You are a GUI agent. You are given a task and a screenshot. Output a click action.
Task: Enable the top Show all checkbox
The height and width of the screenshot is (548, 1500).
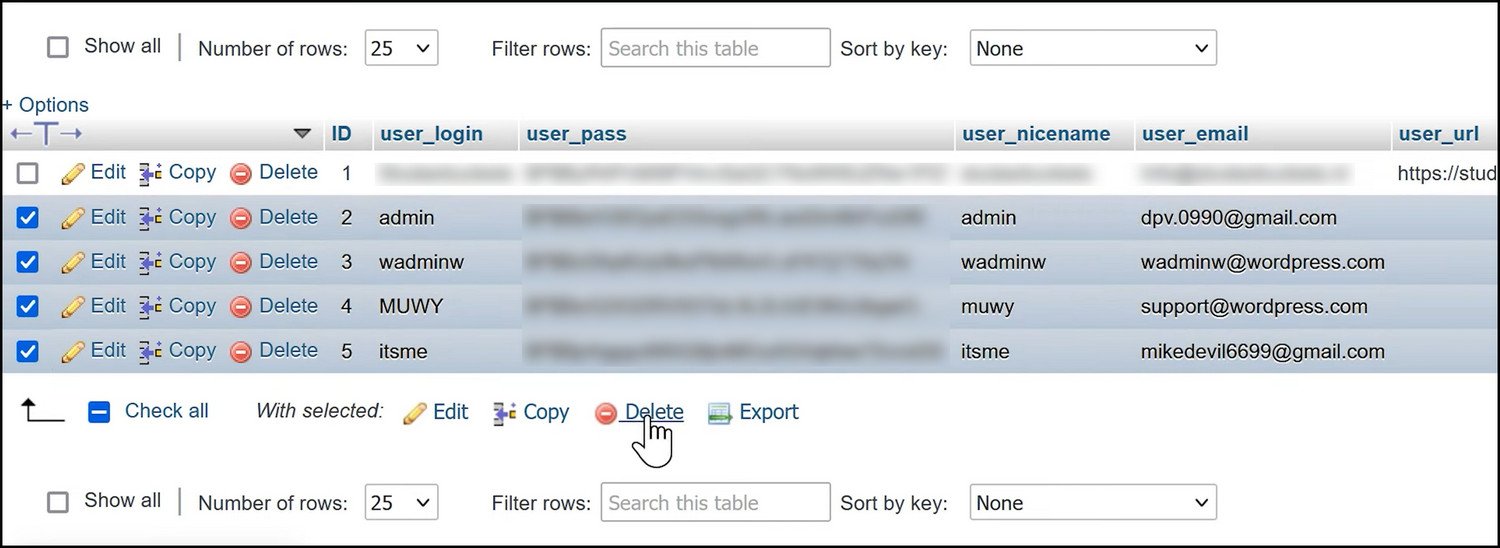[x=58, y=48]
